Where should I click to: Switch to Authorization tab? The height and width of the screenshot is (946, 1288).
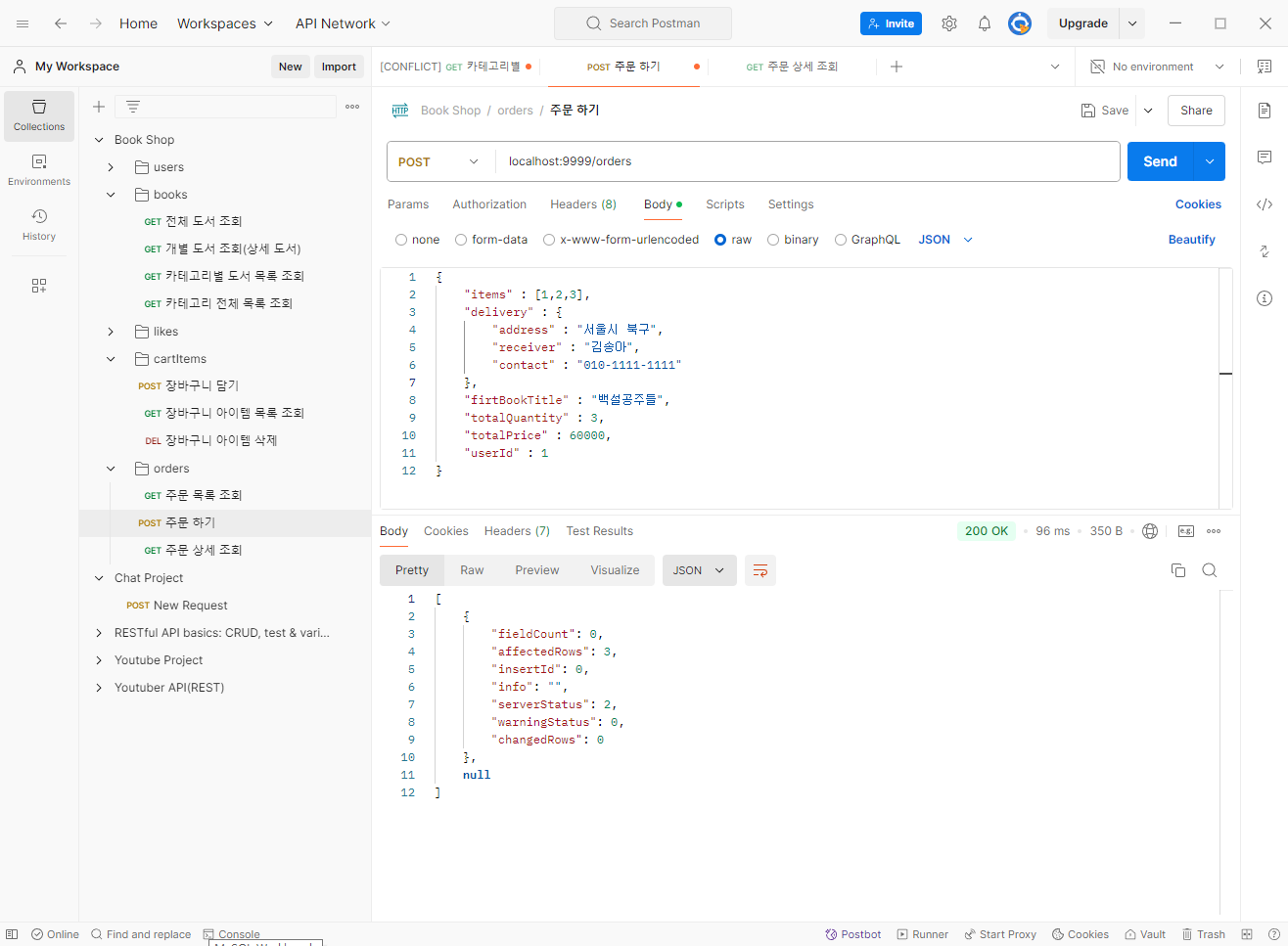(489, 204)
